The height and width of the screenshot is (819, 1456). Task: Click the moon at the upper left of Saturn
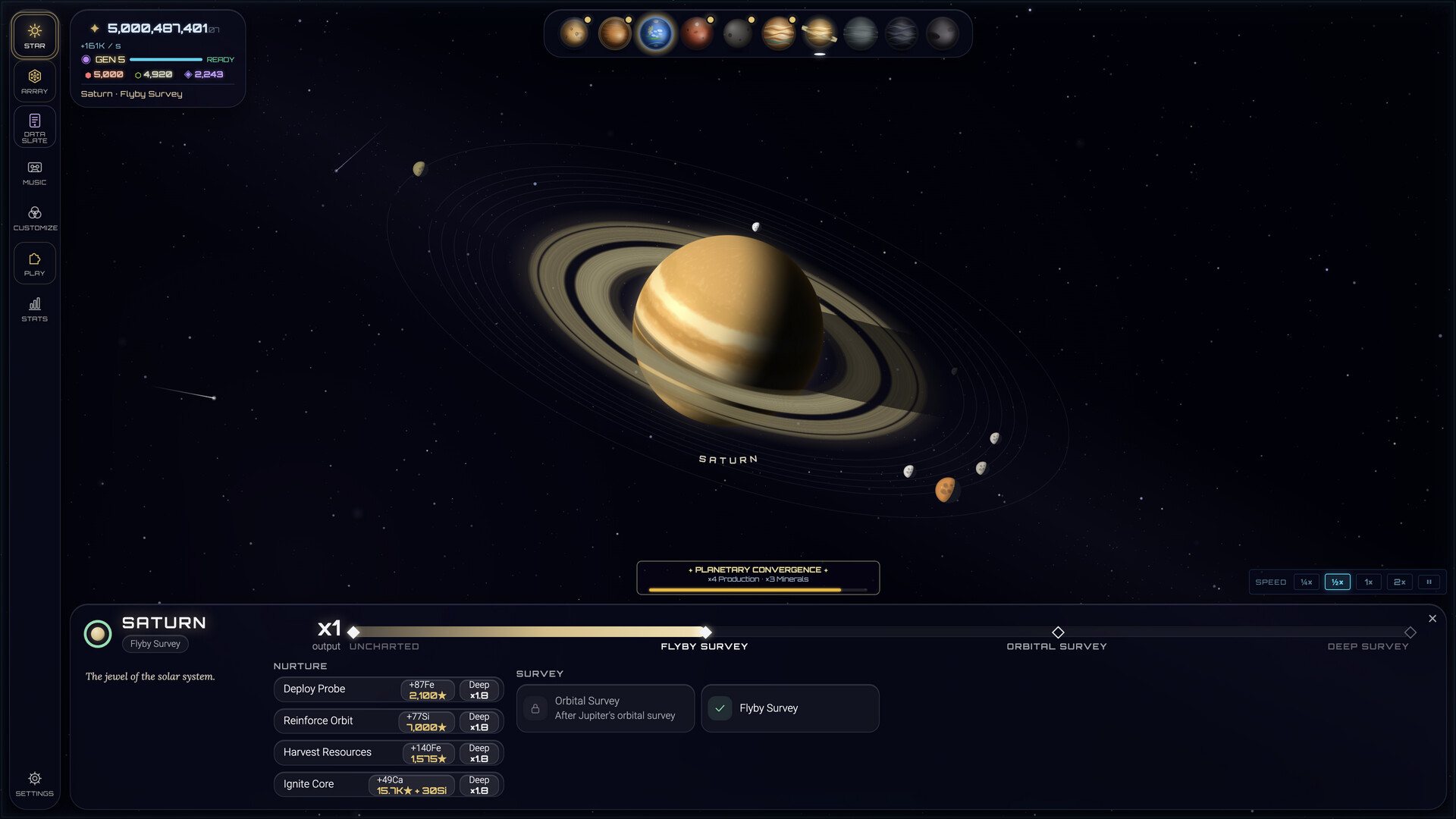tap(419, 168)
